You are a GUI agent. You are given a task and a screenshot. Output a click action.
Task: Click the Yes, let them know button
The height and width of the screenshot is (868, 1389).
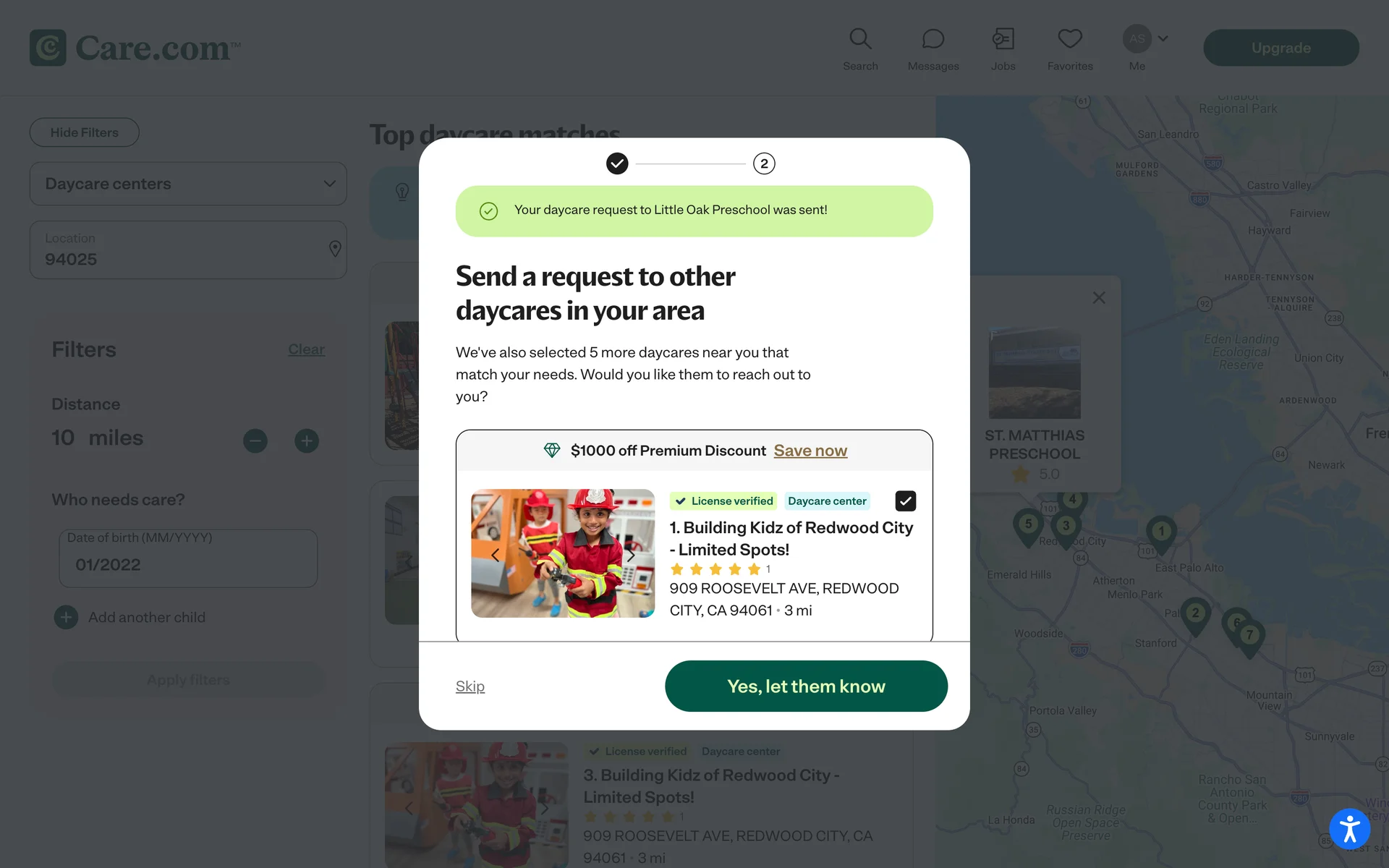click(806, 686)
